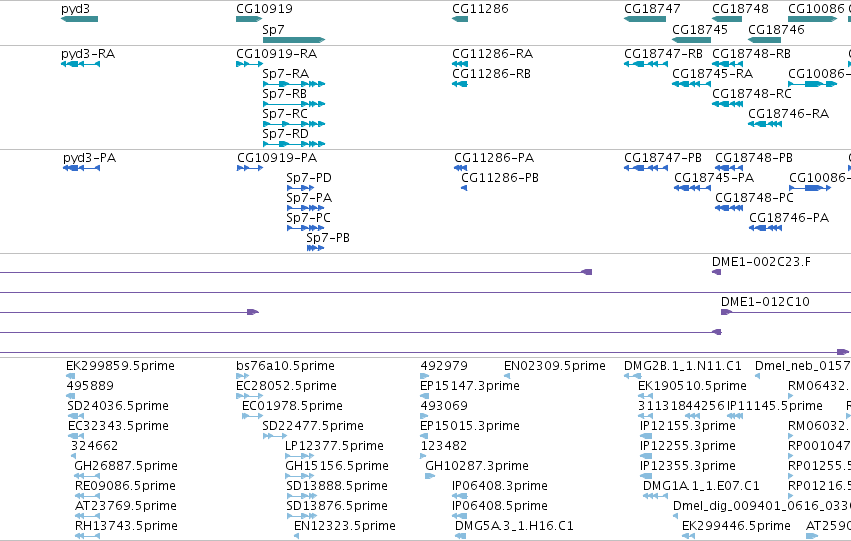Image resolution: width=851 pixels, height=541 pixels.
Task: Click SD13888.5prime EST label
Action: tap(337, 486)
